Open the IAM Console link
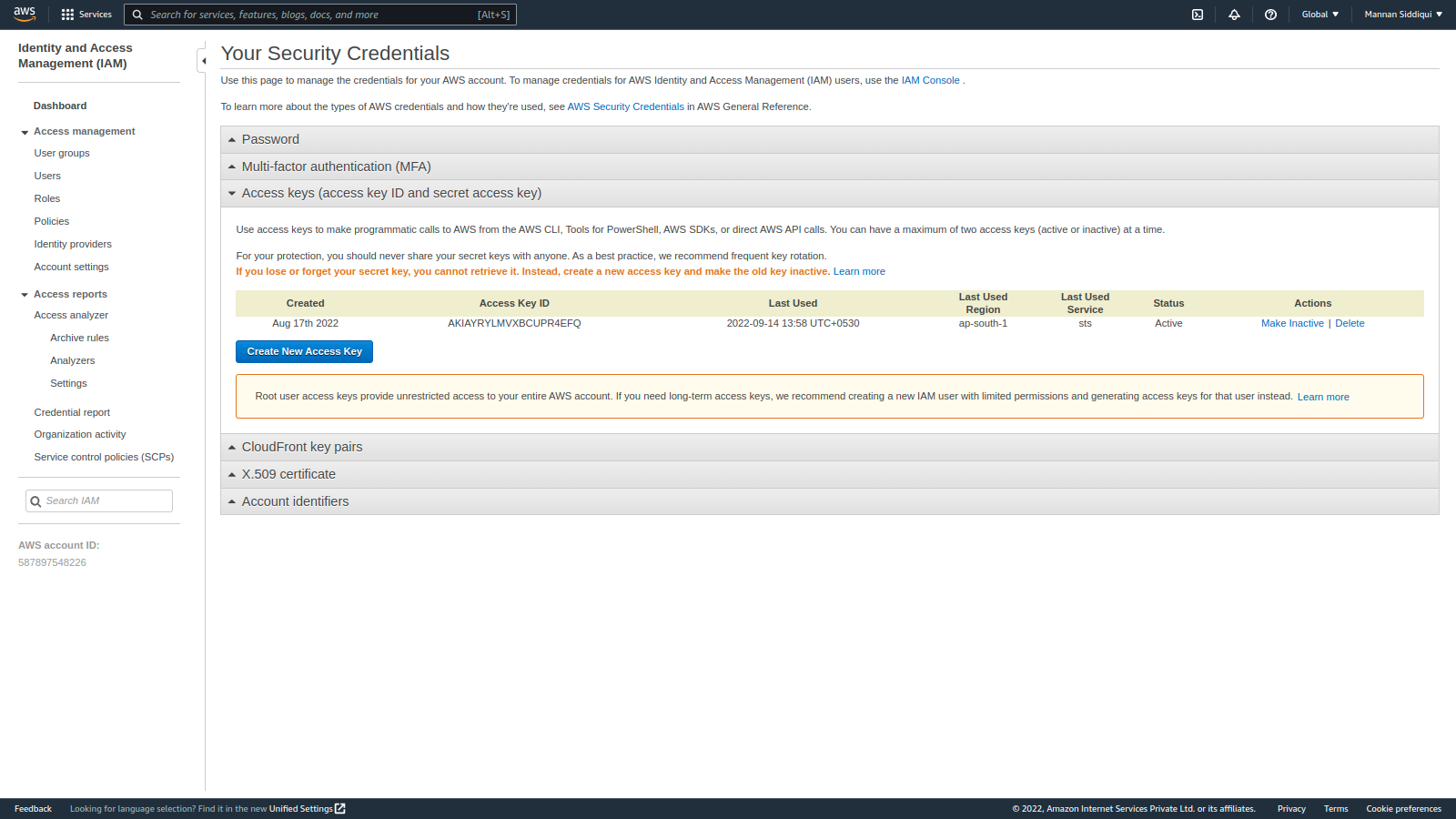 929,80
